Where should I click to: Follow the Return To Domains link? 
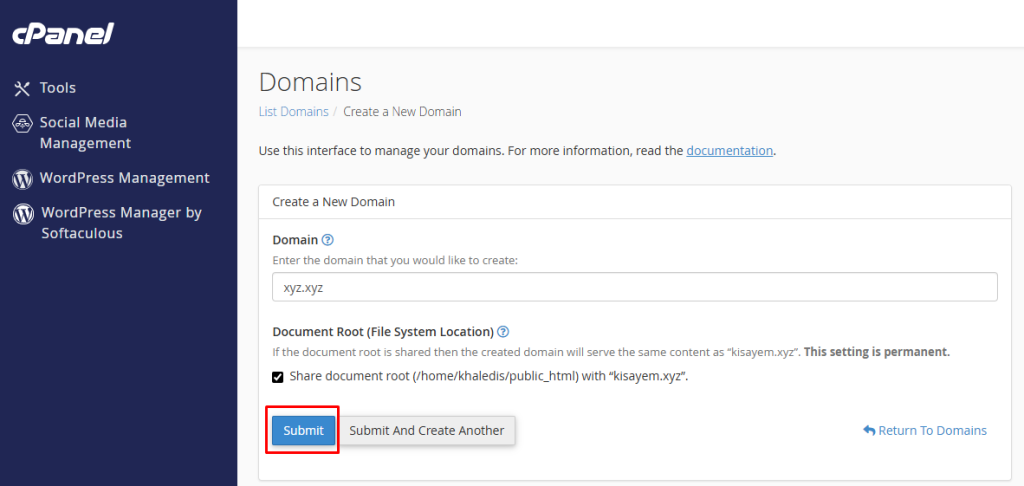click(x=932, y=431)
